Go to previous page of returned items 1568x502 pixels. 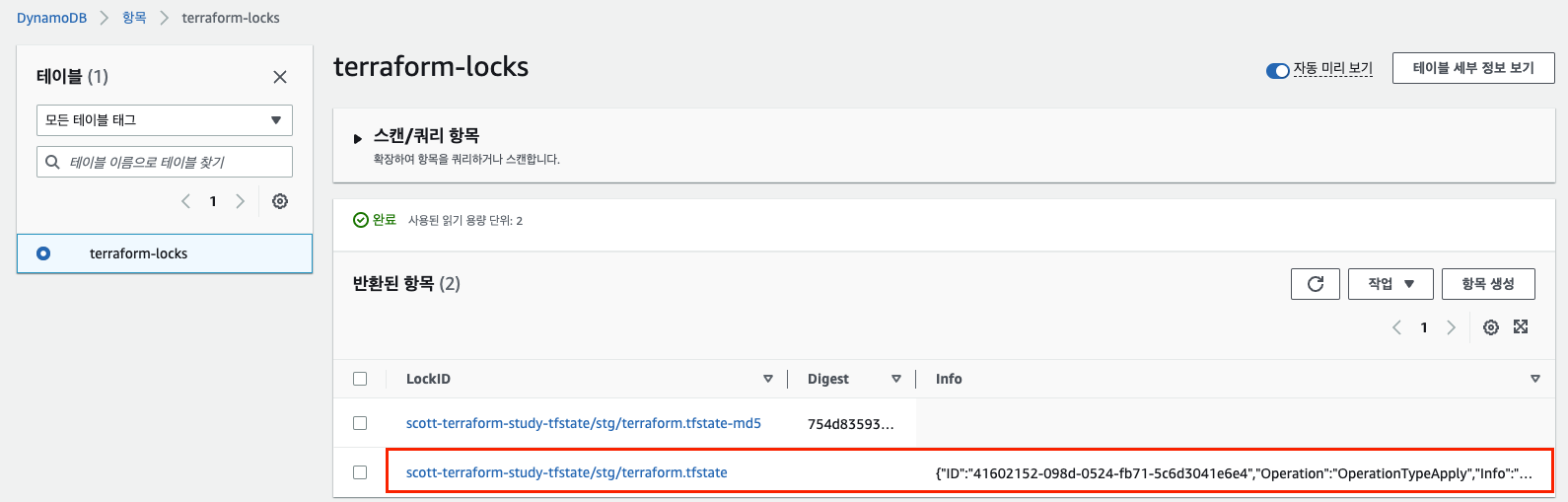coord(1396,327)
